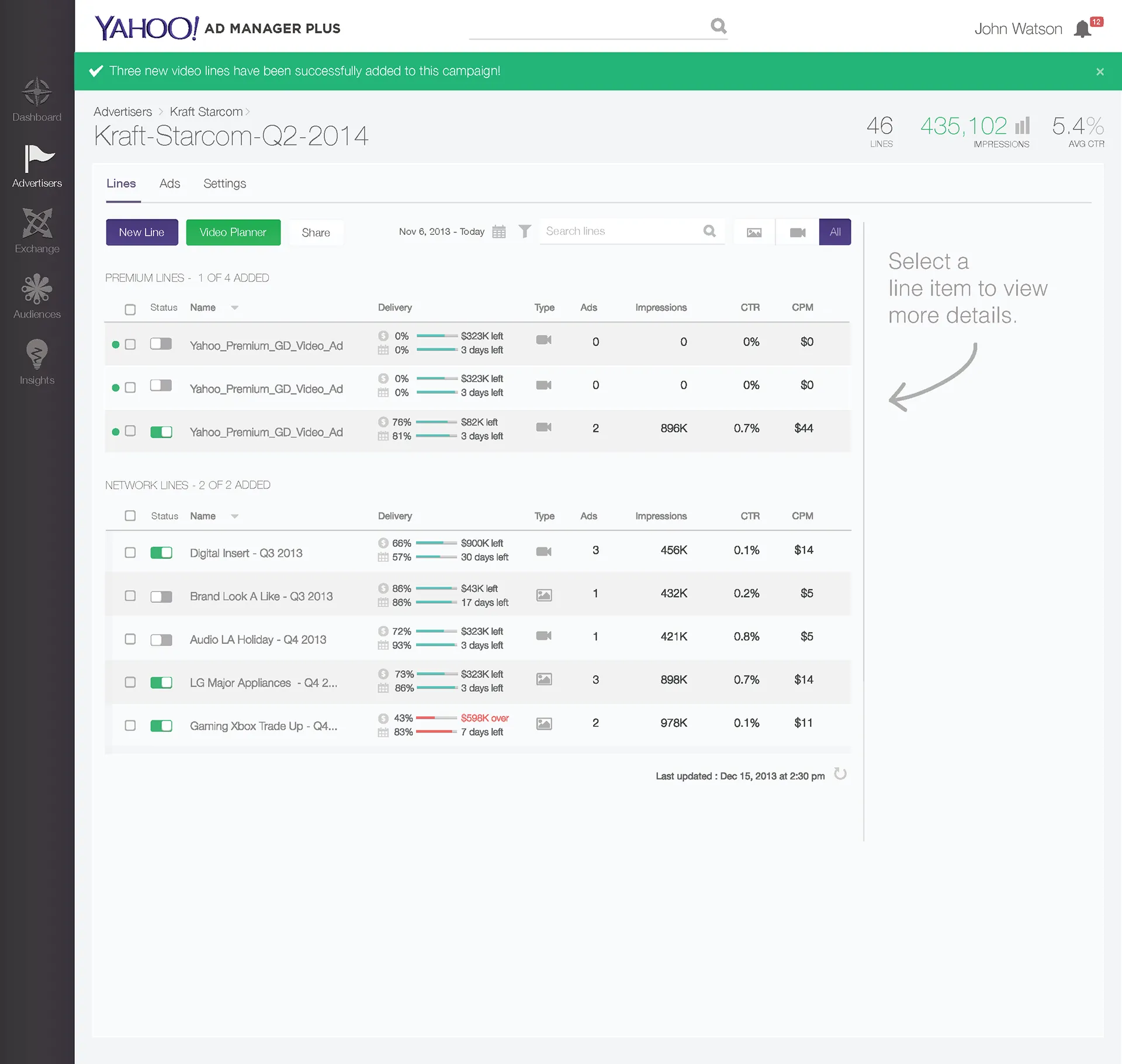
Task: Filter lines by video type icon
Action: click(x=798, y=232)
